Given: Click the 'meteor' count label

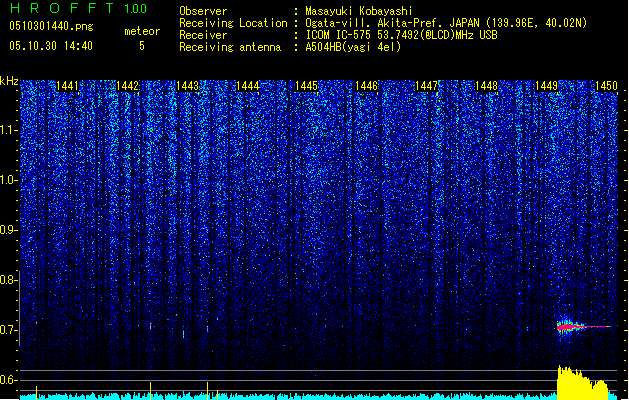Looking at the screenshot, I should 142,31.
